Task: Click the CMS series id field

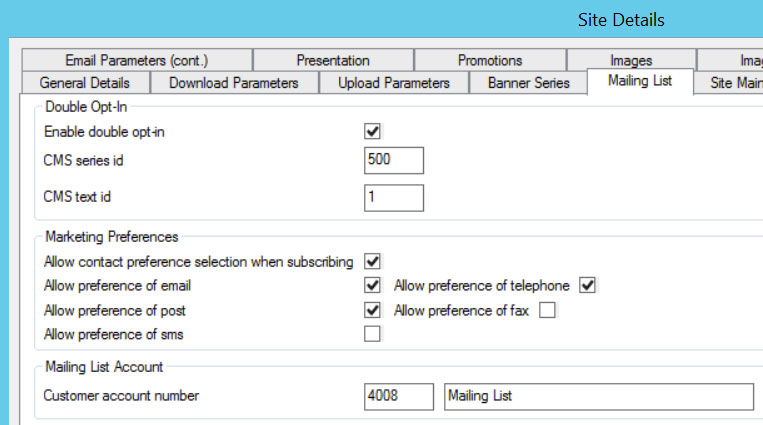Action: click(394, 160)
